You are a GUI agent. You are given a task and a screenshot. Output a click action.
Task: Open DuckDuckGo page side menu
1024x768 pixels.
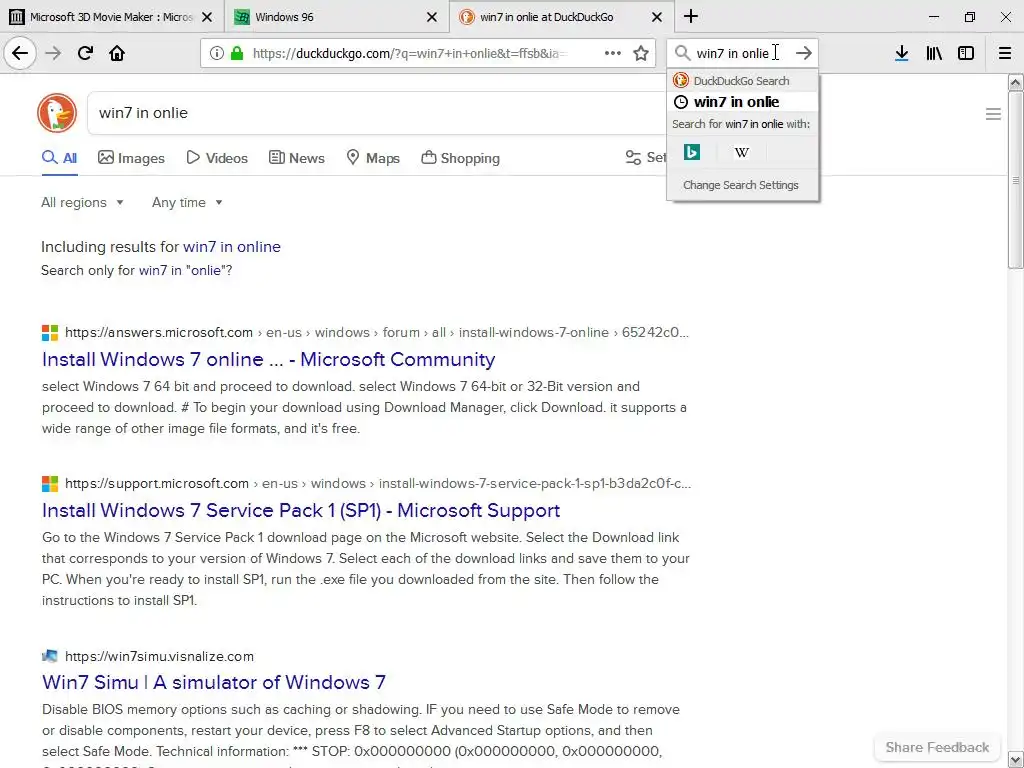pos(993,114)
